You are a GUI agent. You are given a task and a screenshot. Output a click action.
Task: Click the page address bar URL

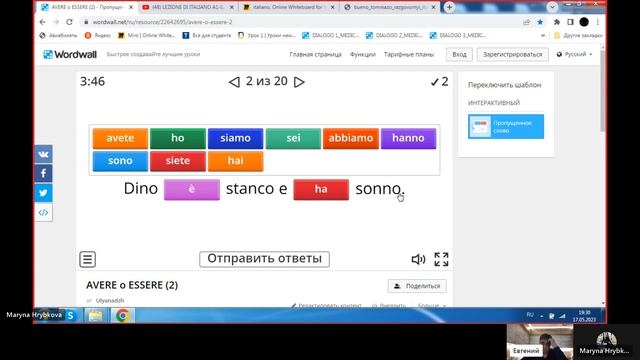[x=162, y=22]
